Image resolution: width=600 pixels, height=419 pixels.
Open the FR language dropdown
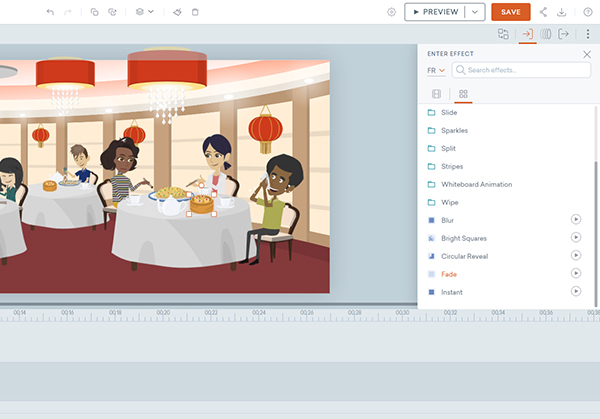click(x=436, y=71)
